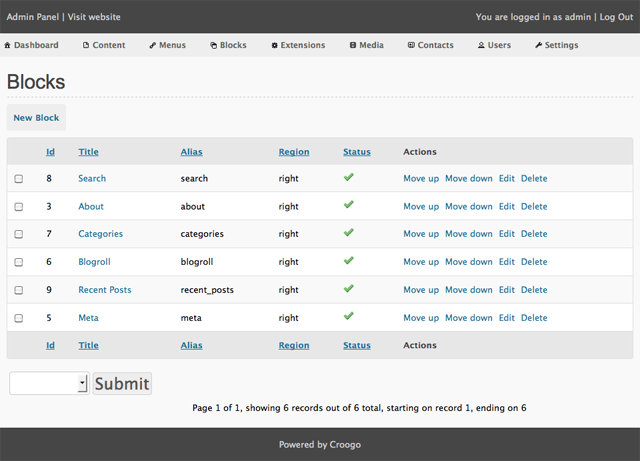
Task: Click the Submit button
Action: click(122, 383)
